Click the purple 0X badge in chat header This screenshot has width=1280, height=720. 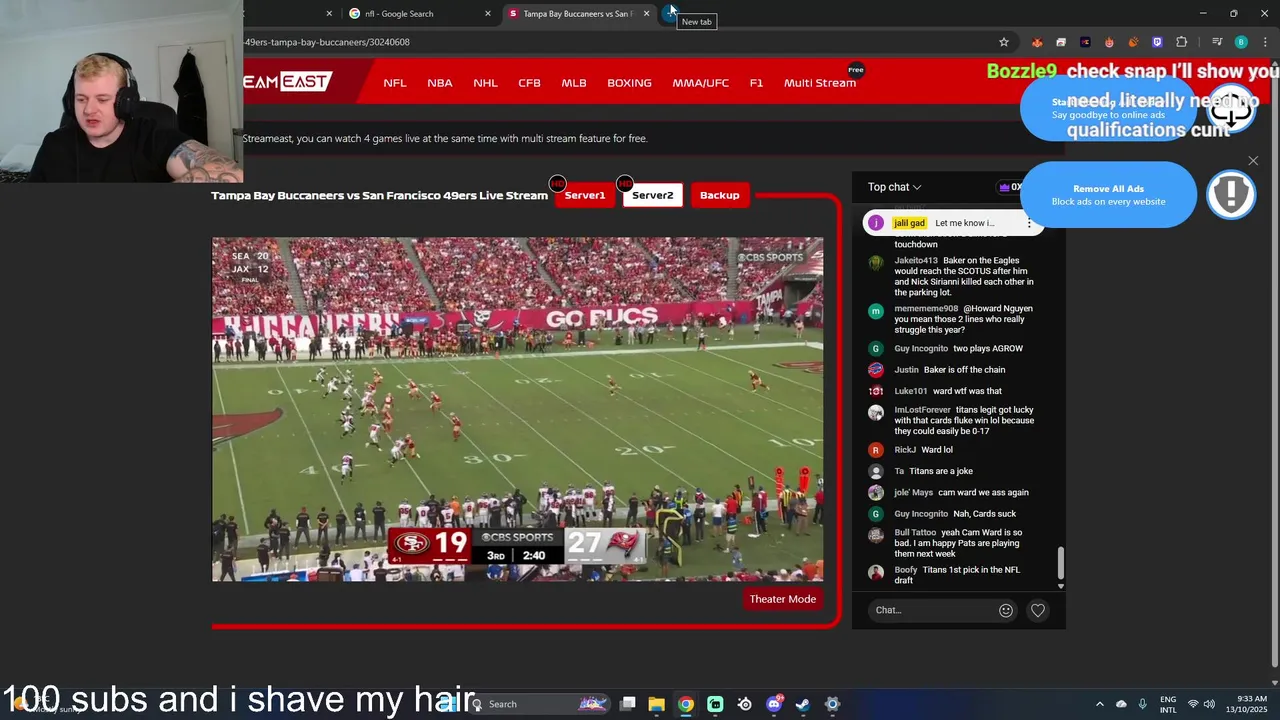[1010, 187]
